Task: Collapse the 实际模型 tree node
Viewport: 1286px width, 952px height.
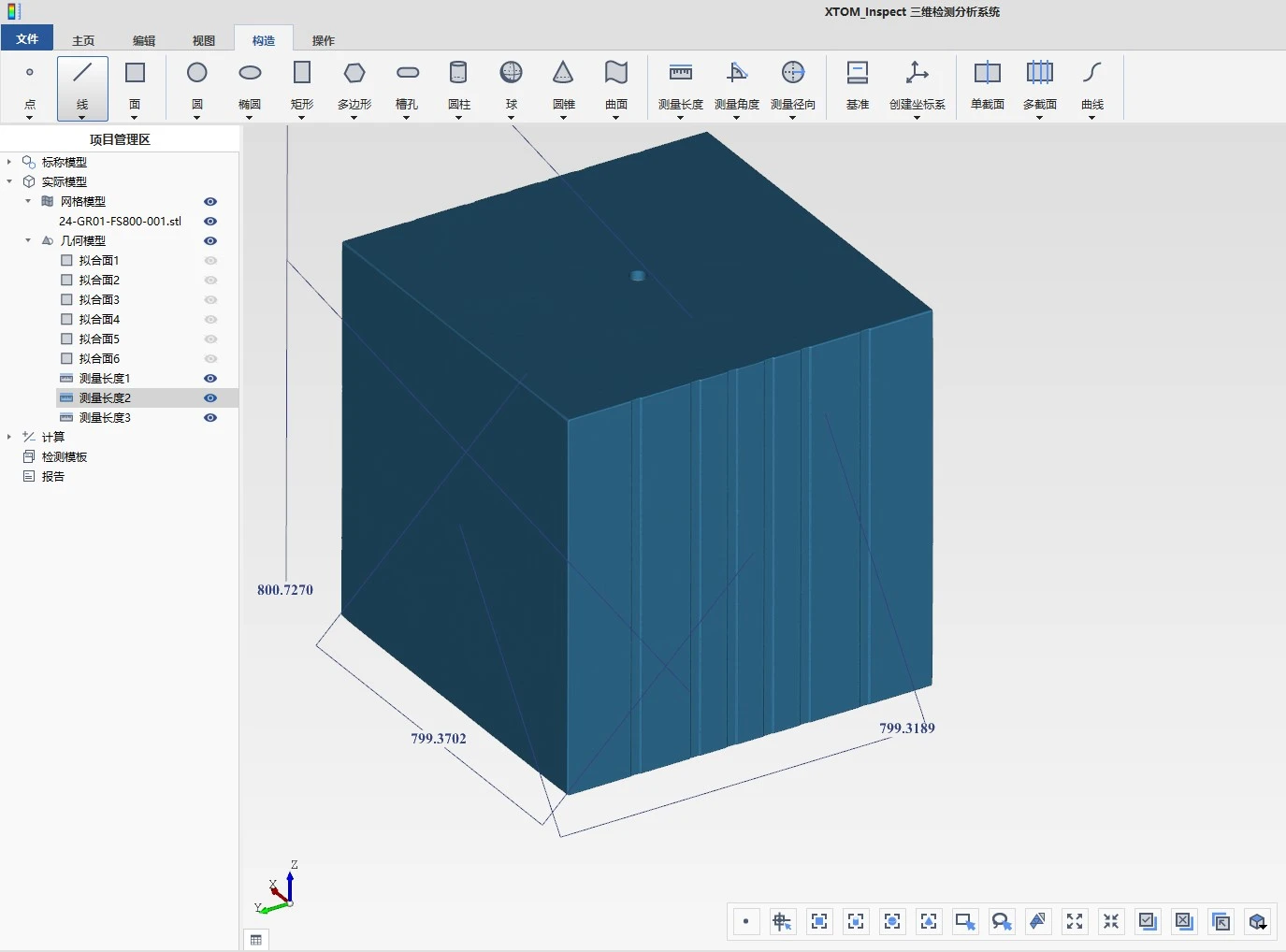Action: click(x=9, y=181)
